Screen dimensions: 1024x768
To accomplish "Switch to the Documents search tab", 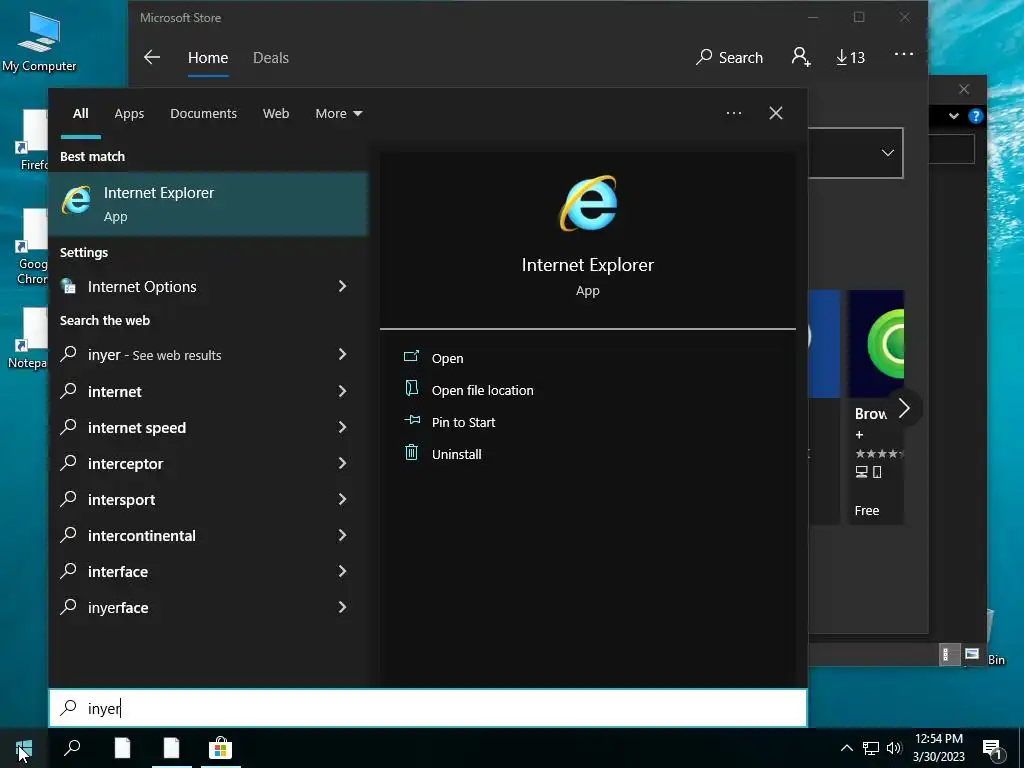I will (203, 114).
